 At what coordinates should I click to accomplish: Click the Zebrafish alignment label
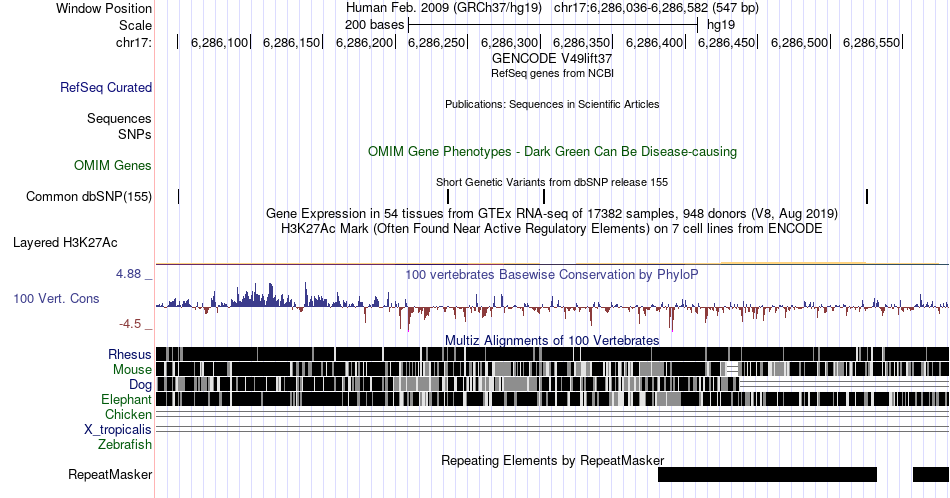tap(125, 444)
